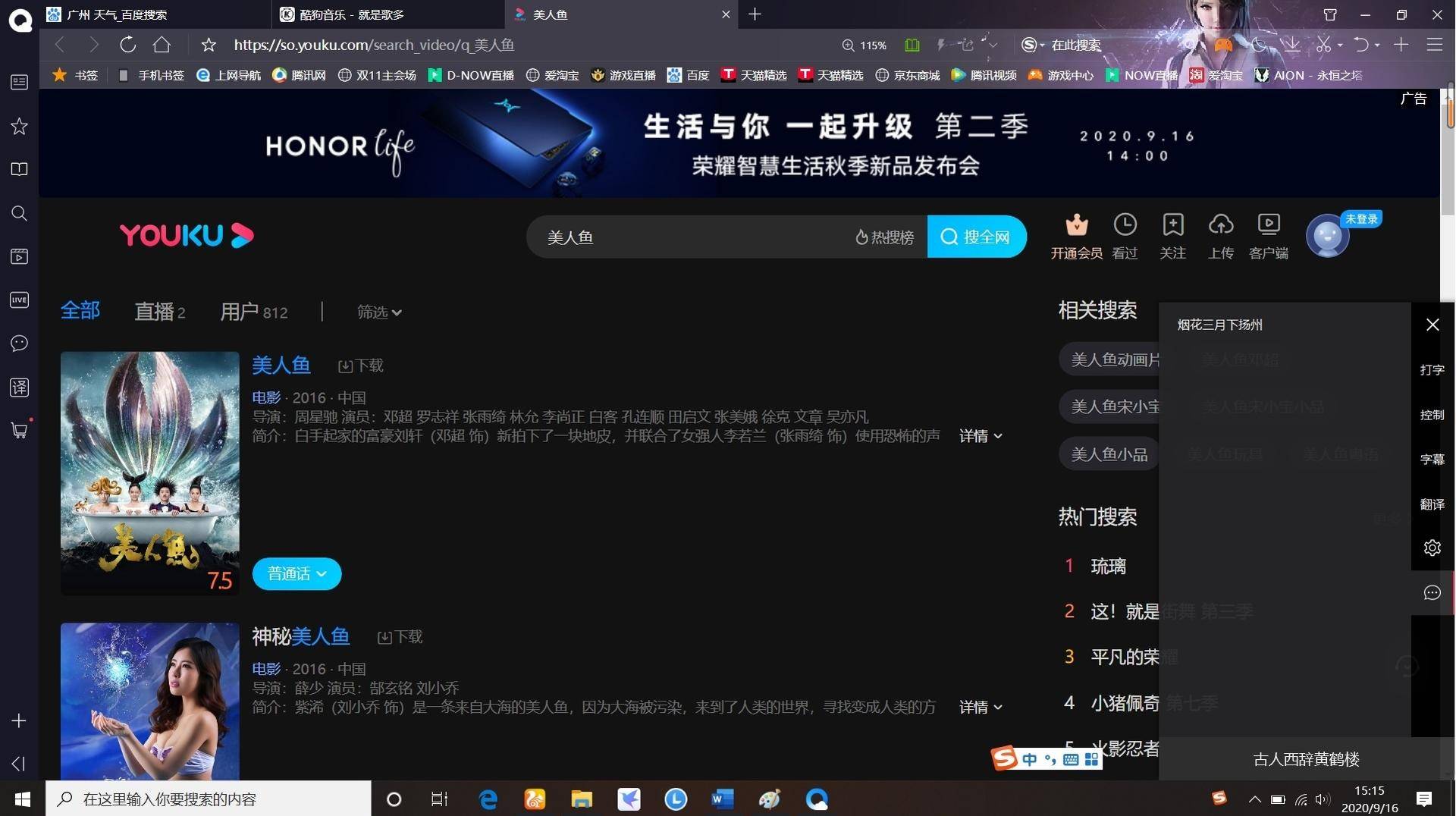Select 翻译 in the floating panel

coord(1432,504)
